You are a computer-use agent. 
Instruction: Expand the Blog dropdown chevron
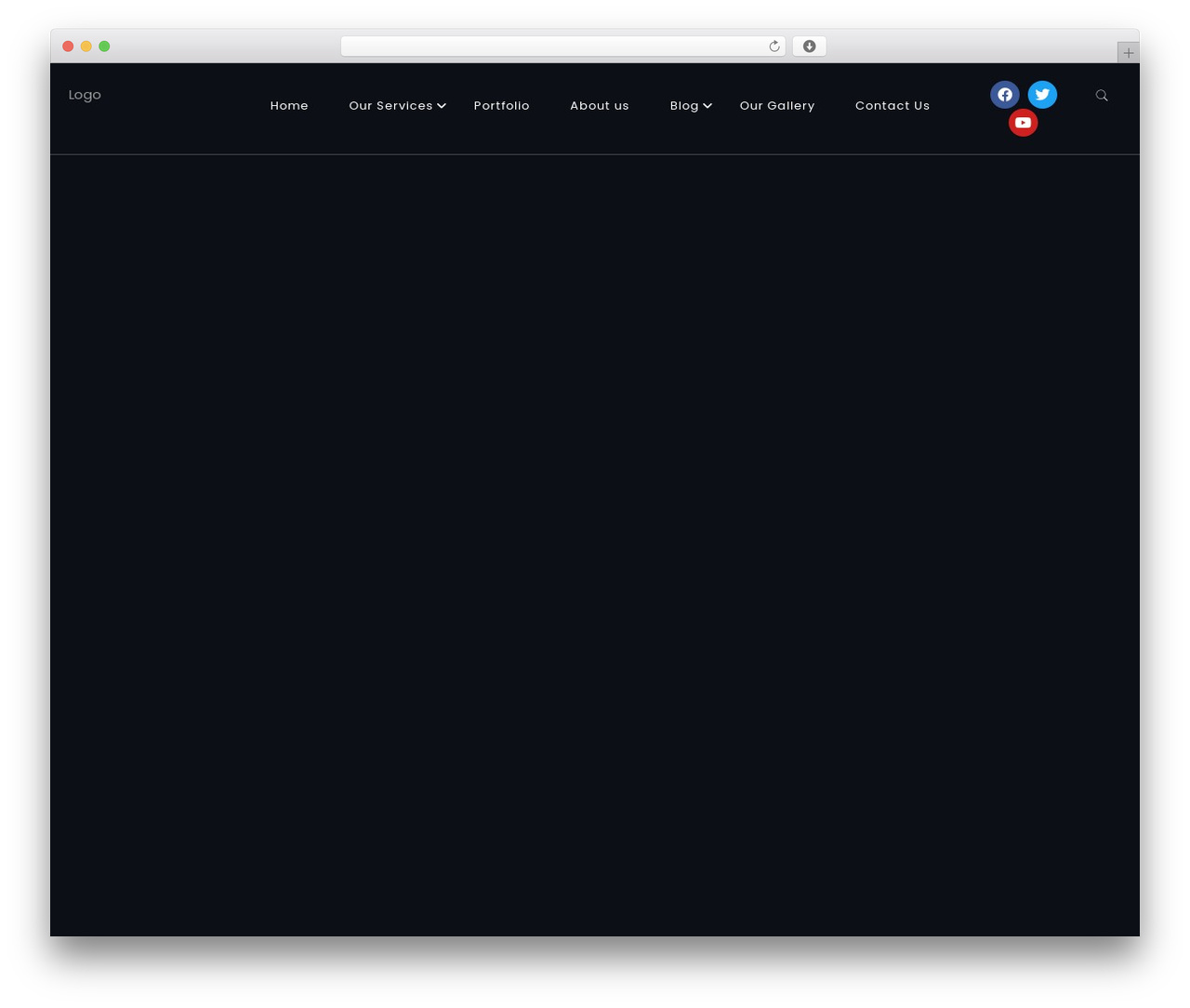click(707, 106)
